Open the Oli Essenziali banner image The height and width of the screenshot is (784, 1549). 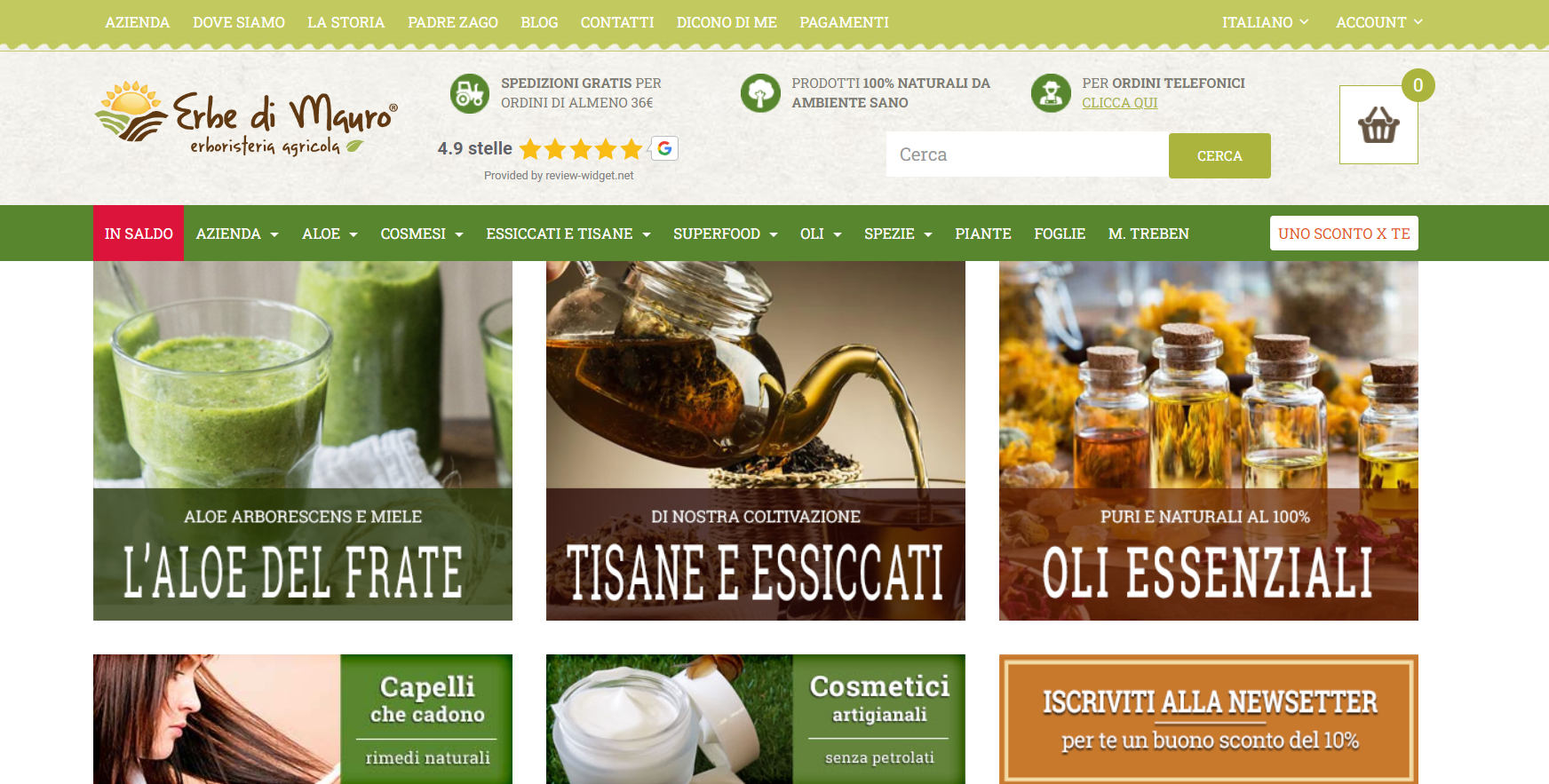tap(1208, 440)
